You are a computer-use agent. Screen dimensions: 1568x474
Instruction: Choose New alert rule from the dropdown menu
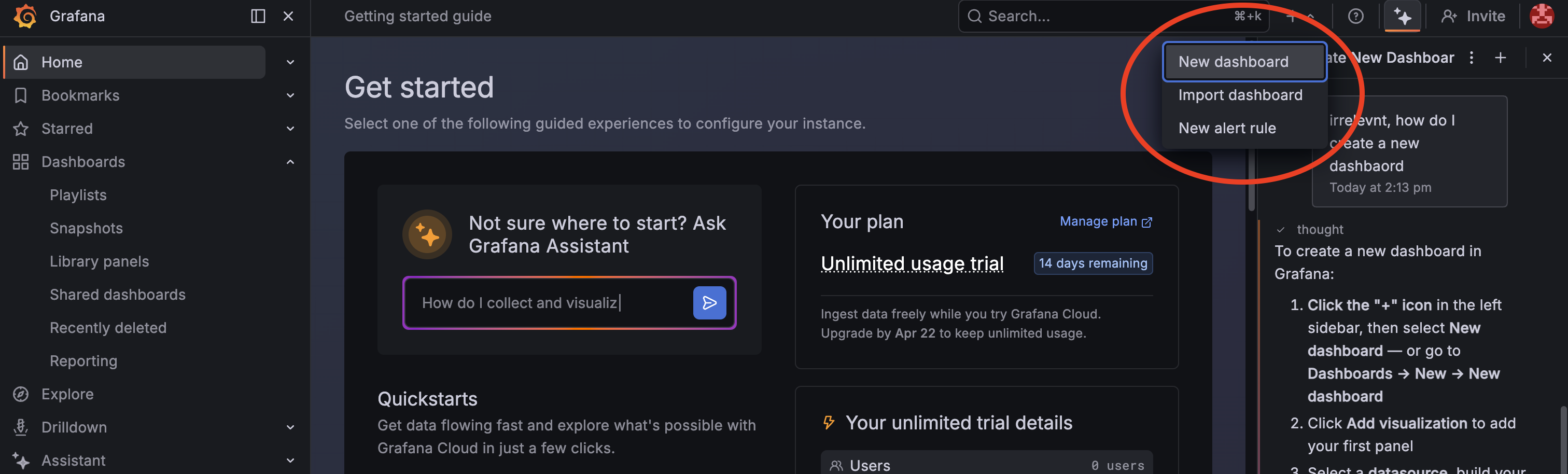(x=1244, y=129)
